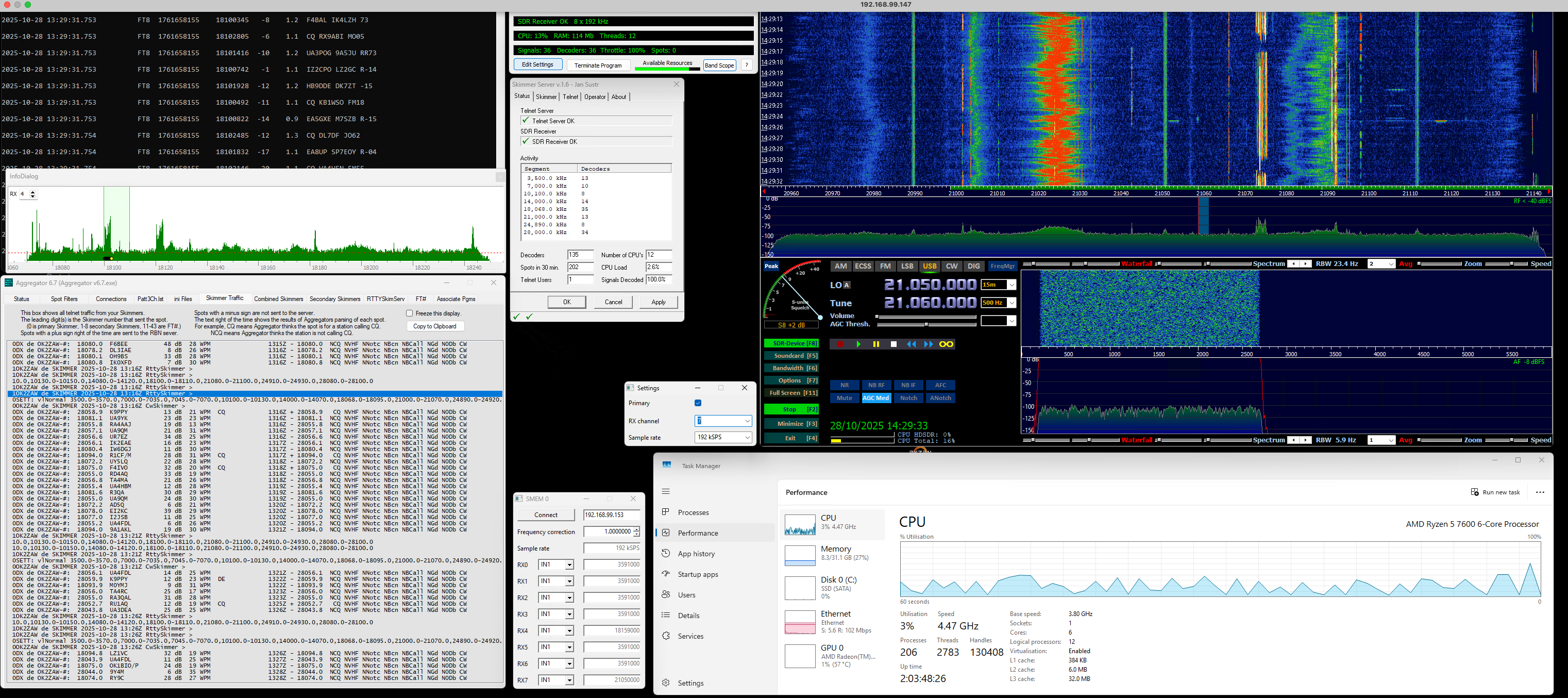This screenshot has width=1568, height=698.
Task: Open the RX4 input dropdown in SMEM
Action: point(569,630)
